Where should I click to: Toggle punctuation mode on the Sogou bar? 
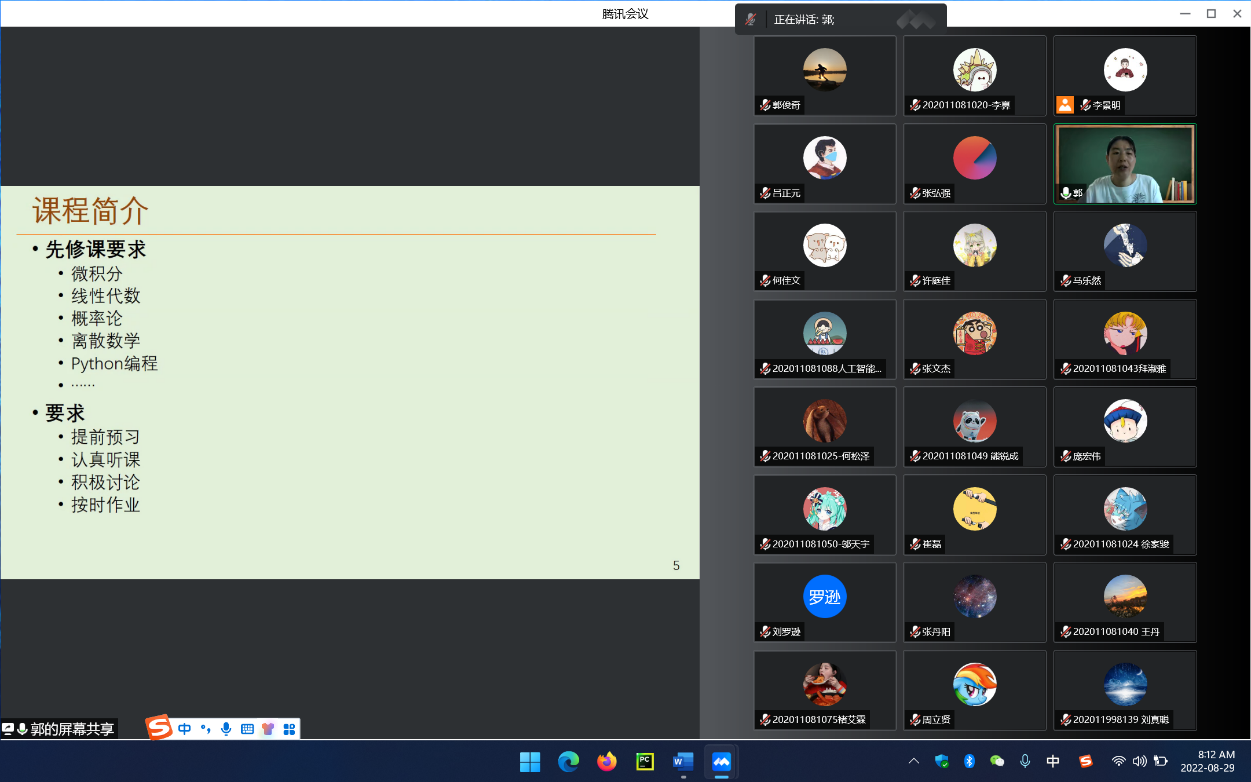click(x=205, y=729)
